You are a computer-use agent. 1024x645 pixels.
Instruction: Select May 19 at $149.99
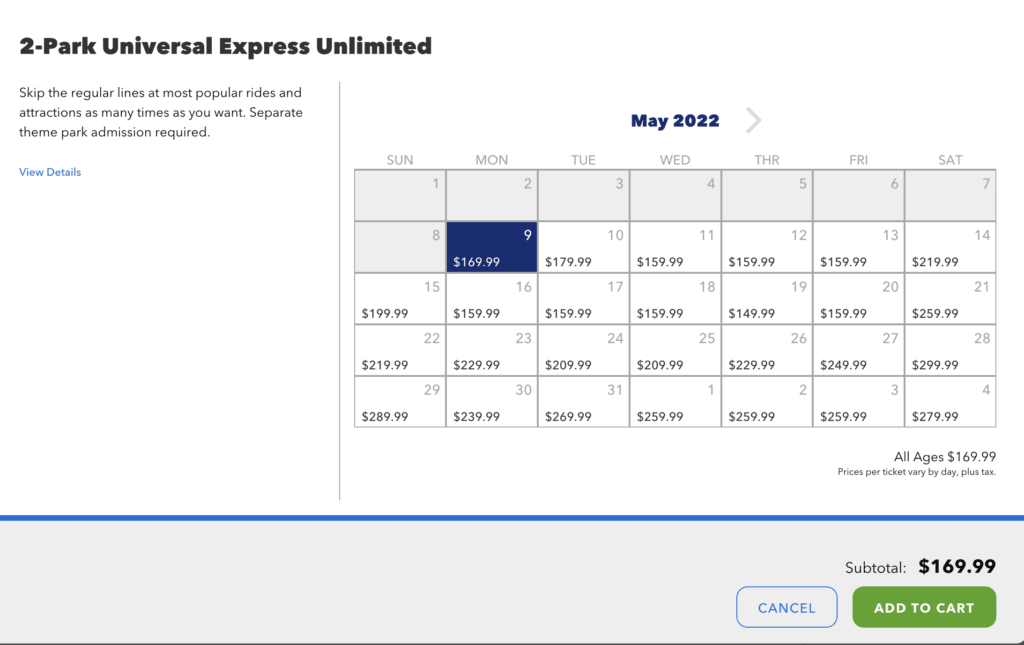click(767, 298)
